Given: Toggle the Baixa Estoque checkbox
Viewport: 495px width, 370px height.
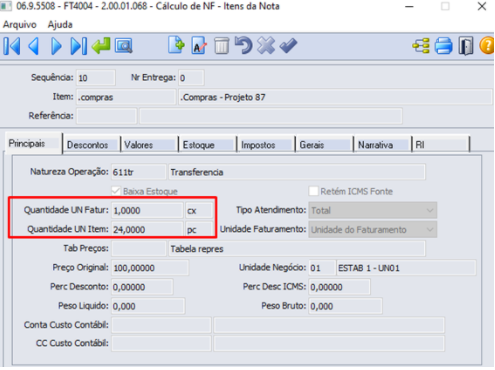Looking at the screenshot, I should 116,191.
